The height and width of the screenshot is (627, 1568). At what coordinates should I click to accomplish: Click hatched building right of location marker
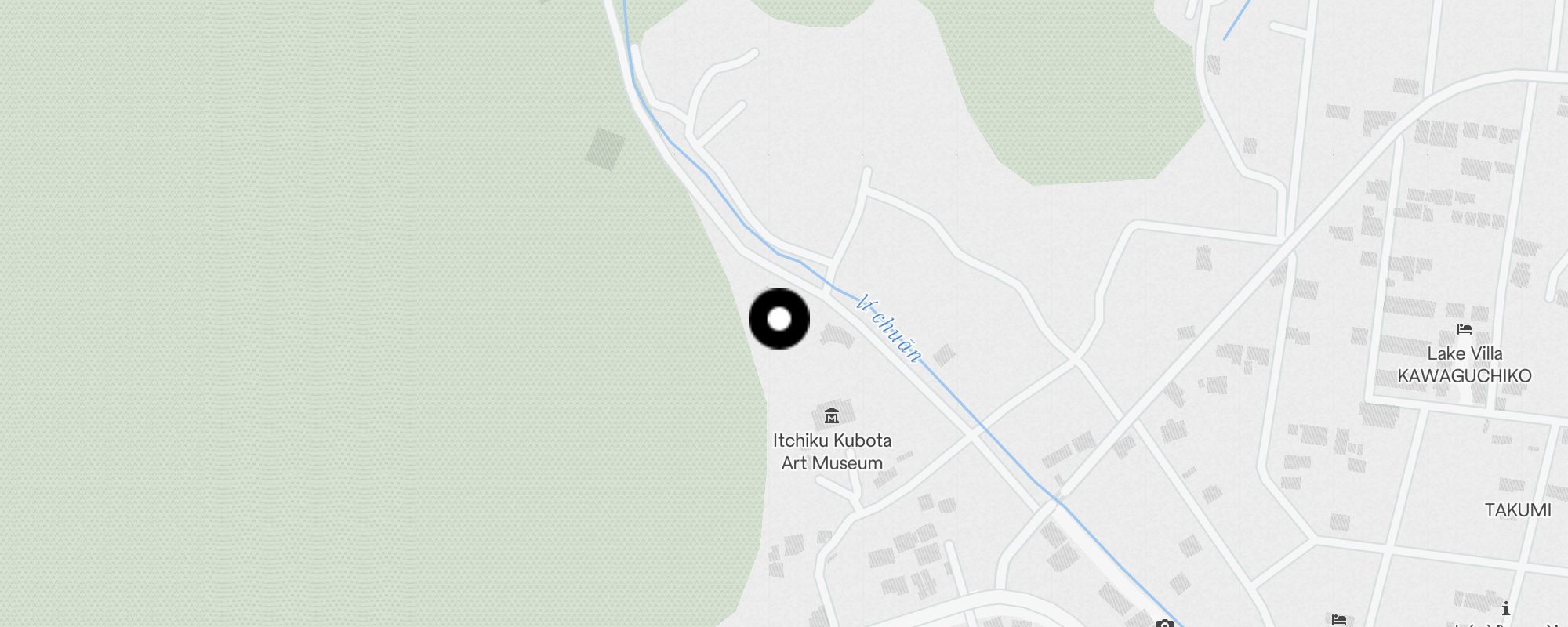point(837,336)
